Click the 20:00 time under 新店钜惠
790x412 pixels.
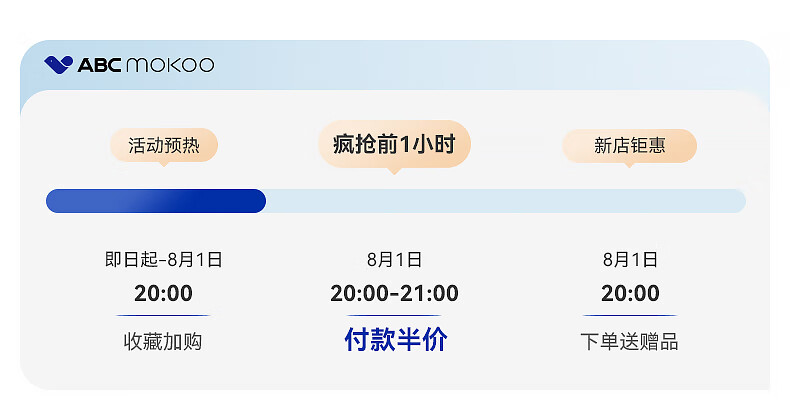click(630, 293)
